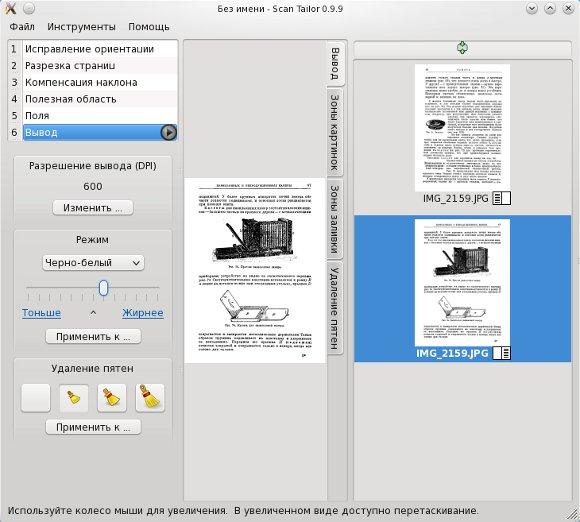Switch to the Зоны заливки tab
The width and height of the screenshot is (580, 522).
pos(335,219)
